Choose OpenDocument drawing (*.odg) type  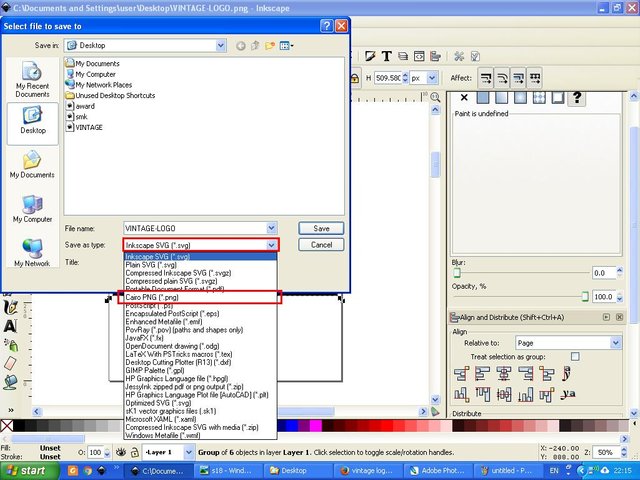click(200, 346)
